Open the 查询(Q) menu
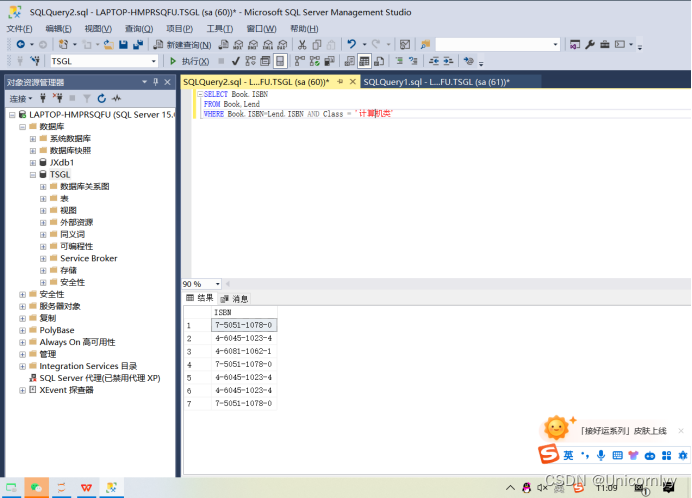 point(139,29)
